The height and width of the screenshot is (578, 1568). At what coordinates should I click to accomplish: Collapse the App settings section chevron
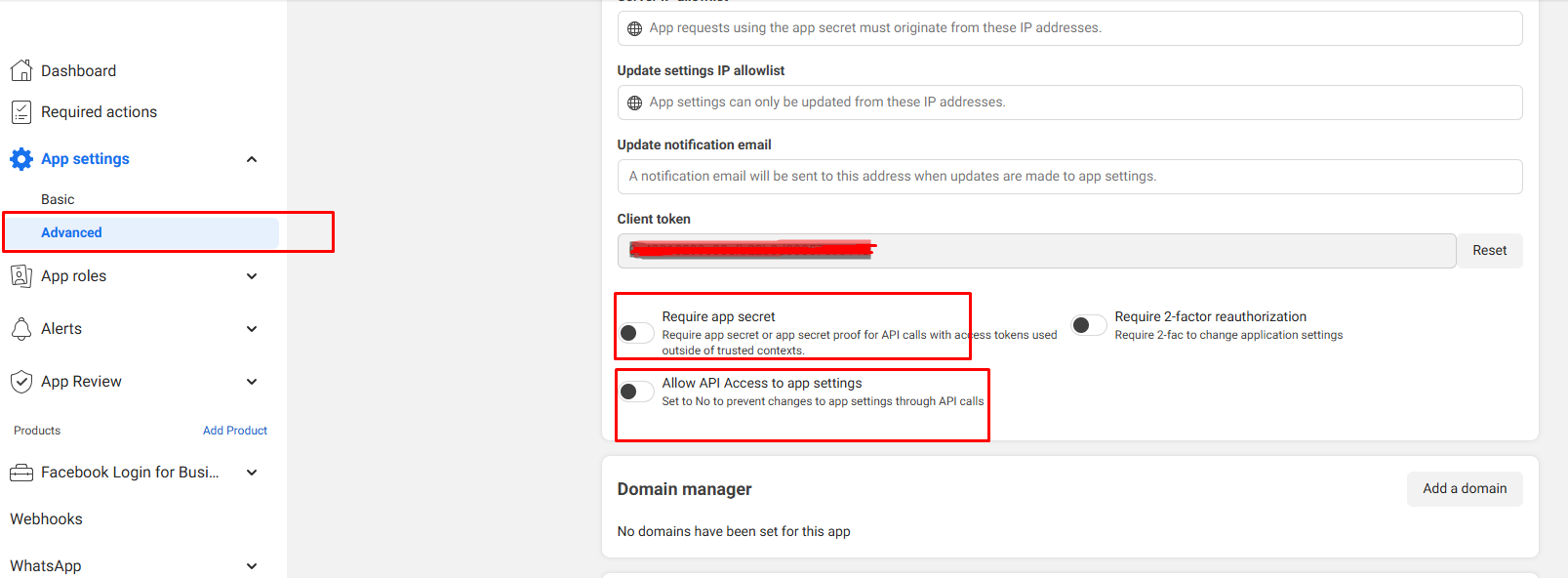tap(252, 159)
